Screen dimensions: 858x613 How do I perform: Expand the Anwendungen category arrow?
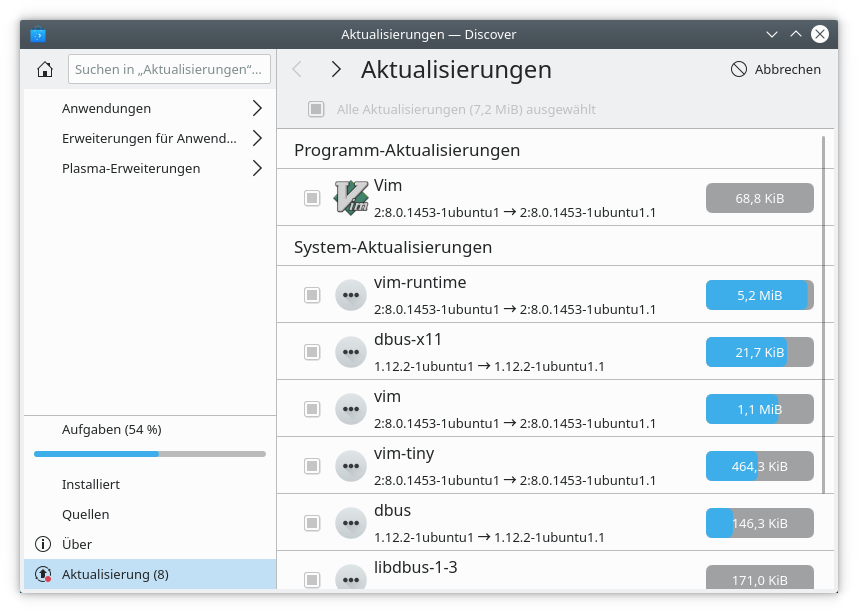(257, 108)
